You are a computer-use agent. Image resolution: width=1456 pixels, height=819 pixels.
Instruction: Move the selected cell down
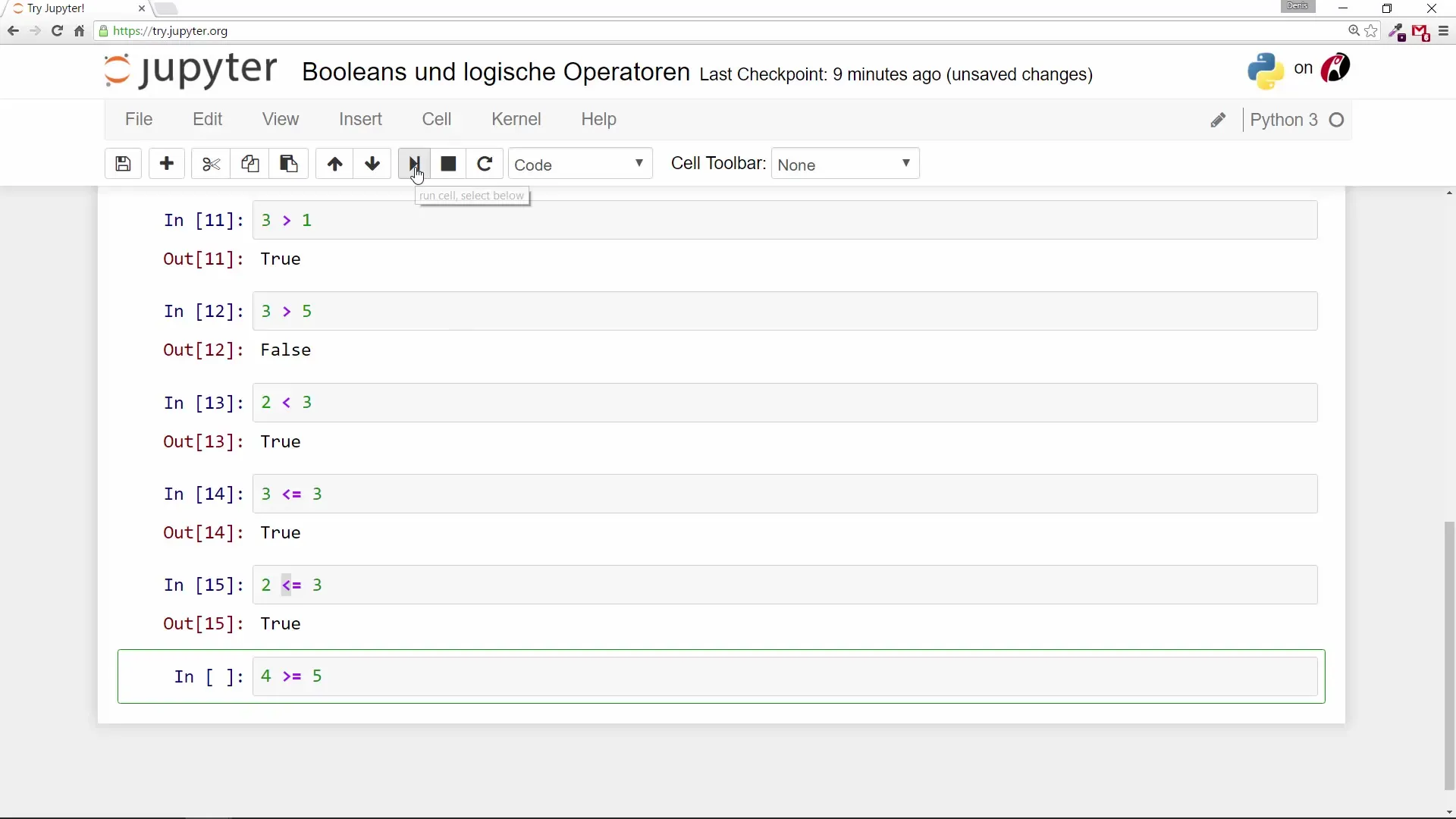372,164
